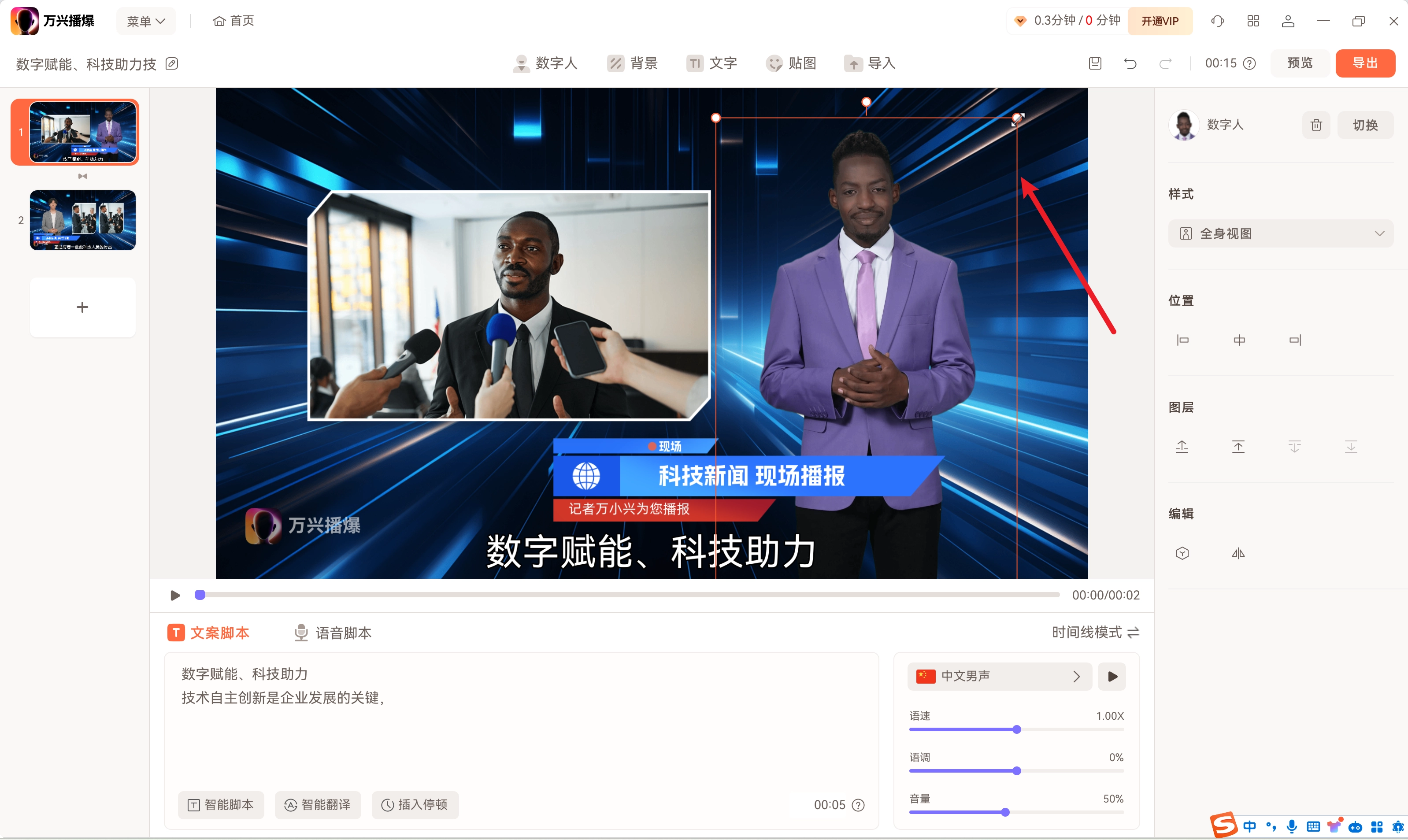Toggle transition between slides 1 and 2

(83, 176)
